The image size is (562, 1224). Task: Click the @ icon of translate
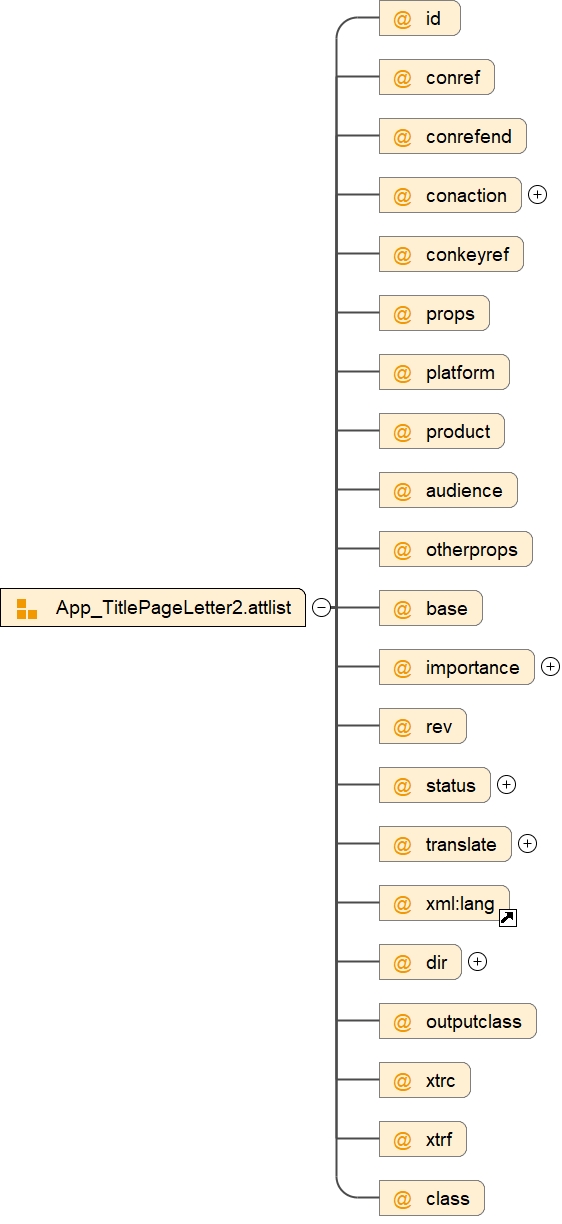coord(403,845)
